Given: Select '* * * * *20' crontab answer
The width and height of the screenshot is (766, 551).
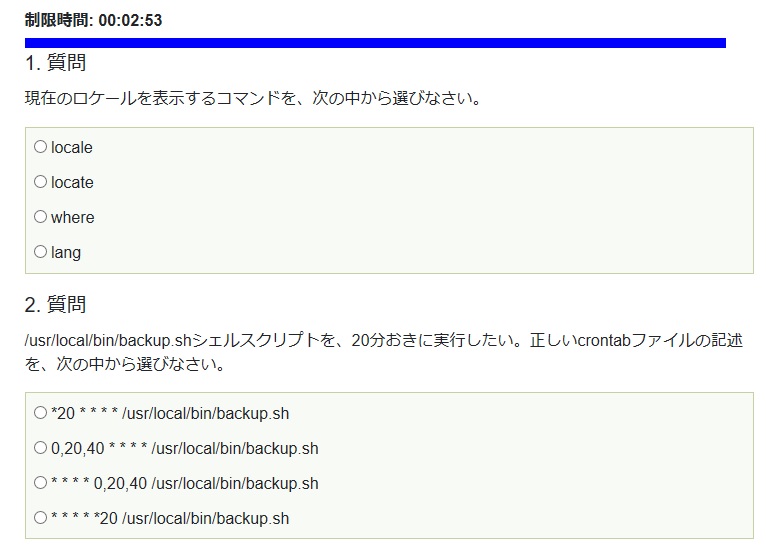Looking at the screenshot, I should tap(41, 517).
